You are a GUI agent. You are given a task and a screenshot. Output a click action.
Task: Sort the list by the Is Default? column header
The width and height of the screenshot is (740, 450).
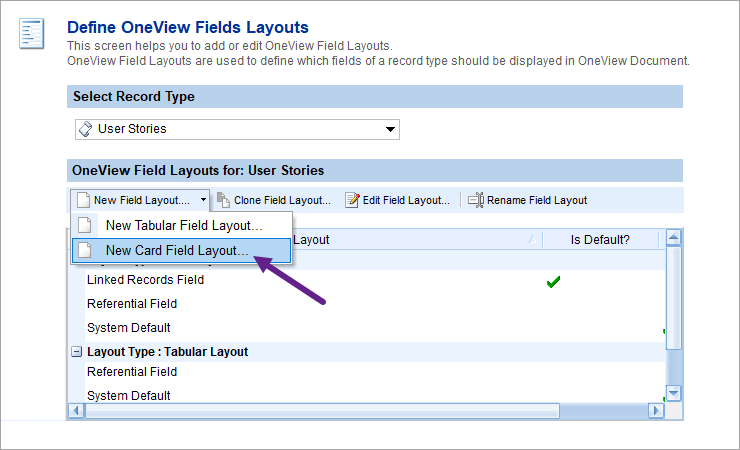pos(600,240)
